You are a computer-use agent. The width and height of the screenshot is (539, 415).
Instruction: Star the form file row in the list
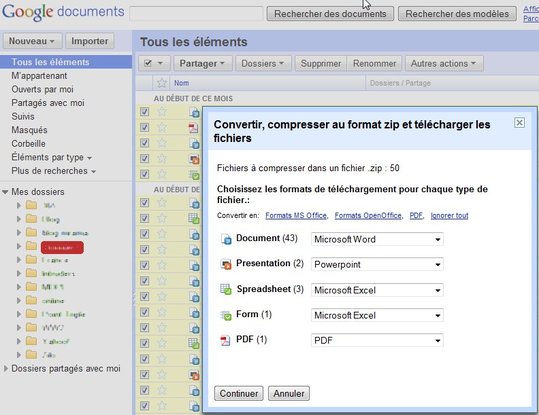click(162, 174)
